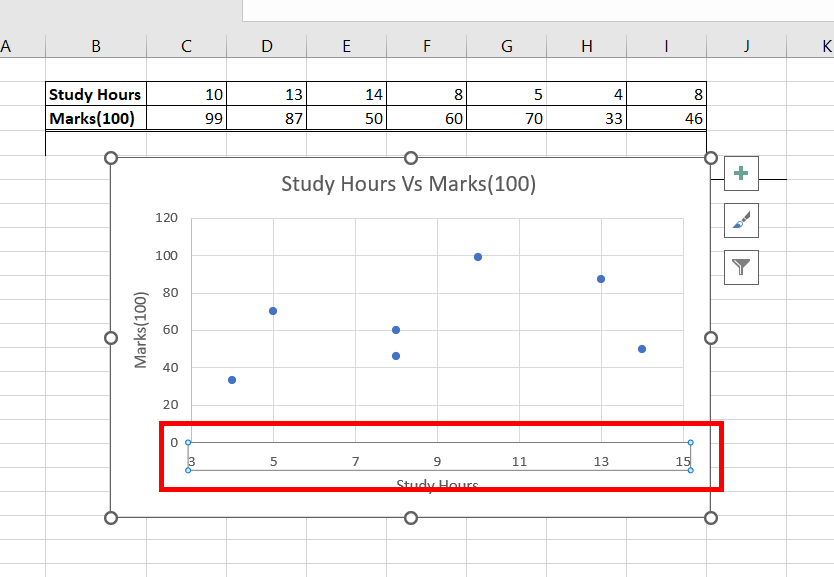This screenshot has height=577, width=834.
Task: Click the data point at 8 hours, 46 marks
Action: 396,356
